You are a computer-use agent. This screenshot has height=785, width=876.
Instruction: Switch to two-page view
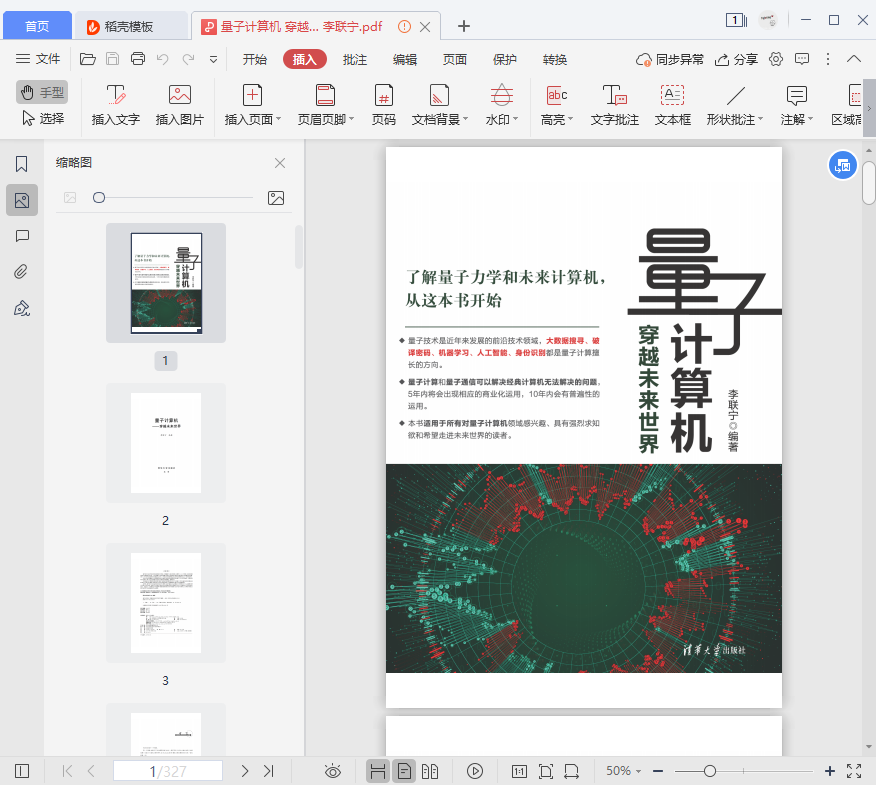(430, 771)
